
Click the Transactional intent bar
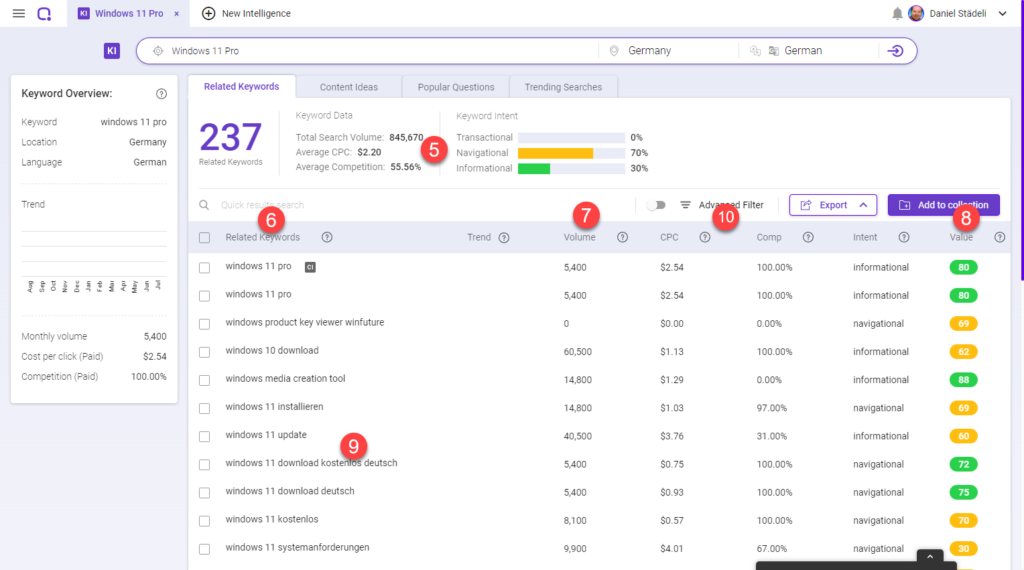(571, 138)
